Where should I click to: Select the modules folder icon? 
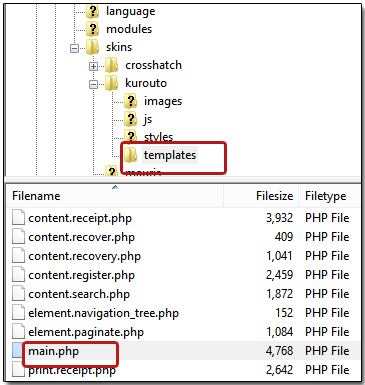coord(92,29)
